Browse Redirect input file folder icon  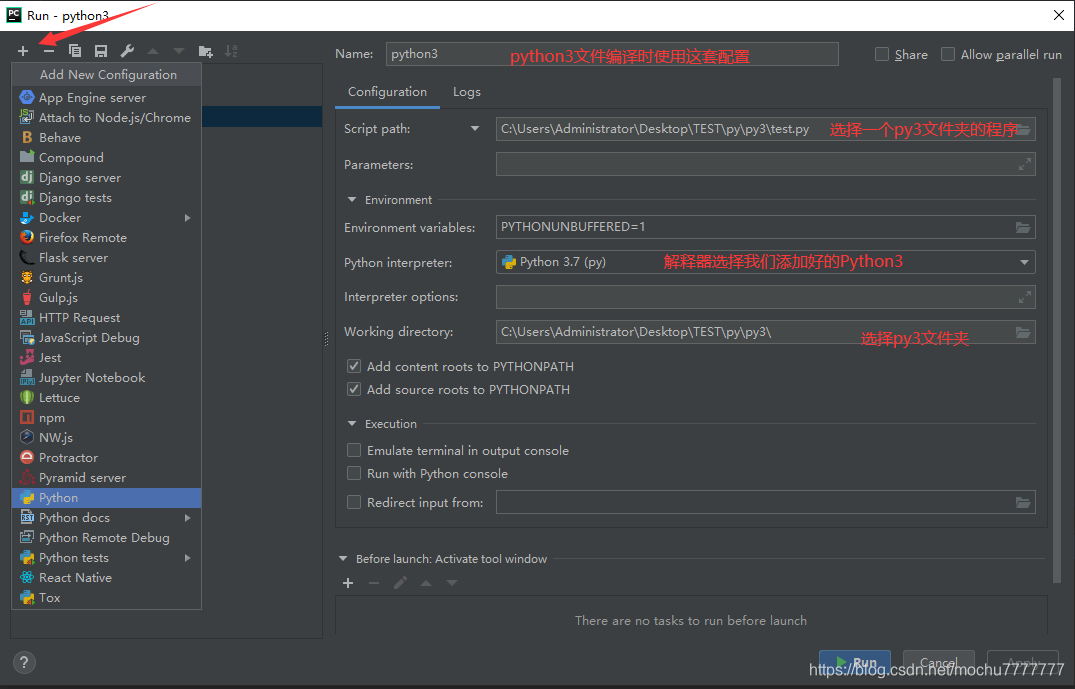pos(1023,503)
